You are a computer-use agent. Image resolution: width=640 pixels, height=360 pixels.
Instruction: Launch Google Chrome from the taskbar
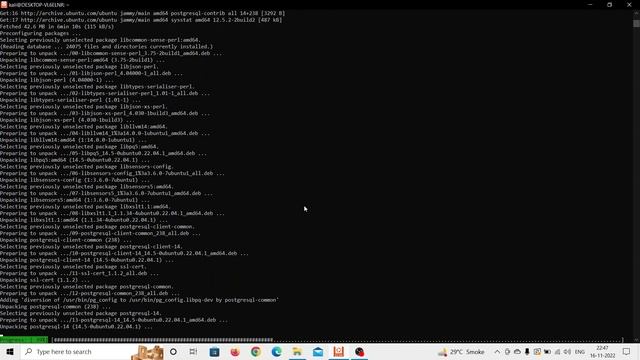[256, 351]
